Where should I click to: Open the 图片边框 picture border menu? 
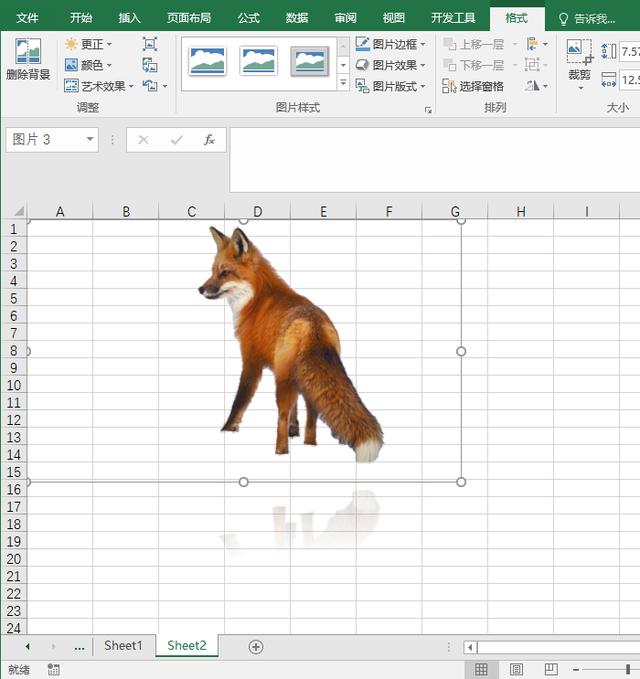tap(391, 44)
